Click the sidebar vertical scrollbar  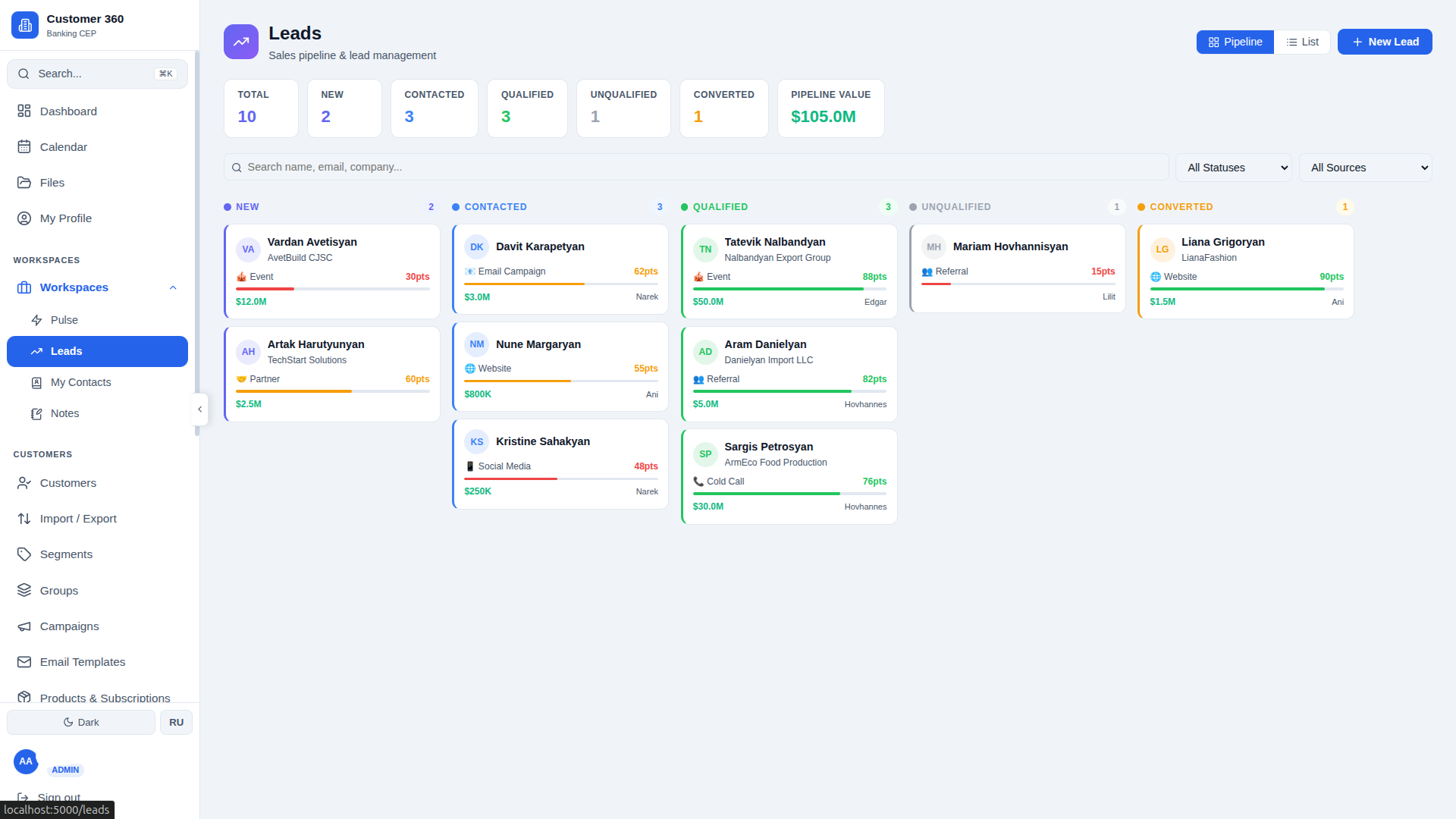click(x=197, y=243)
